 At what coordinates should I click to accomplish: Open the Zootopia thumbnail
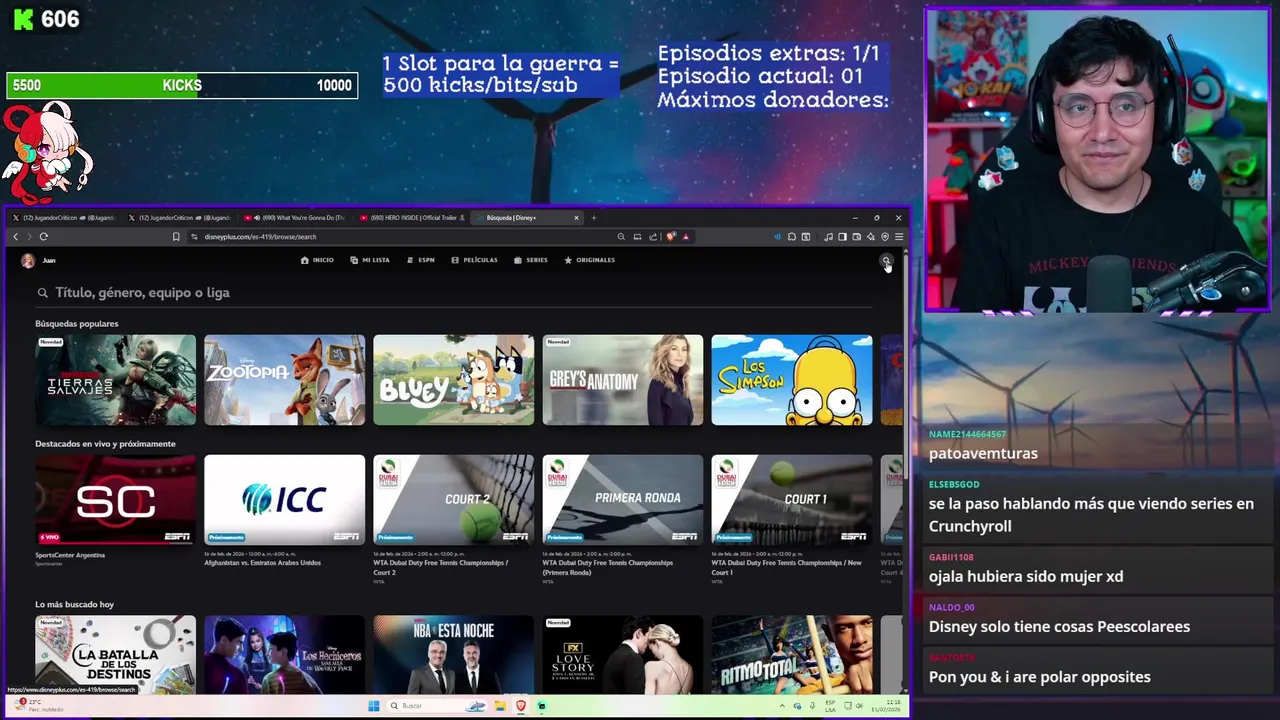coord(285,380)
